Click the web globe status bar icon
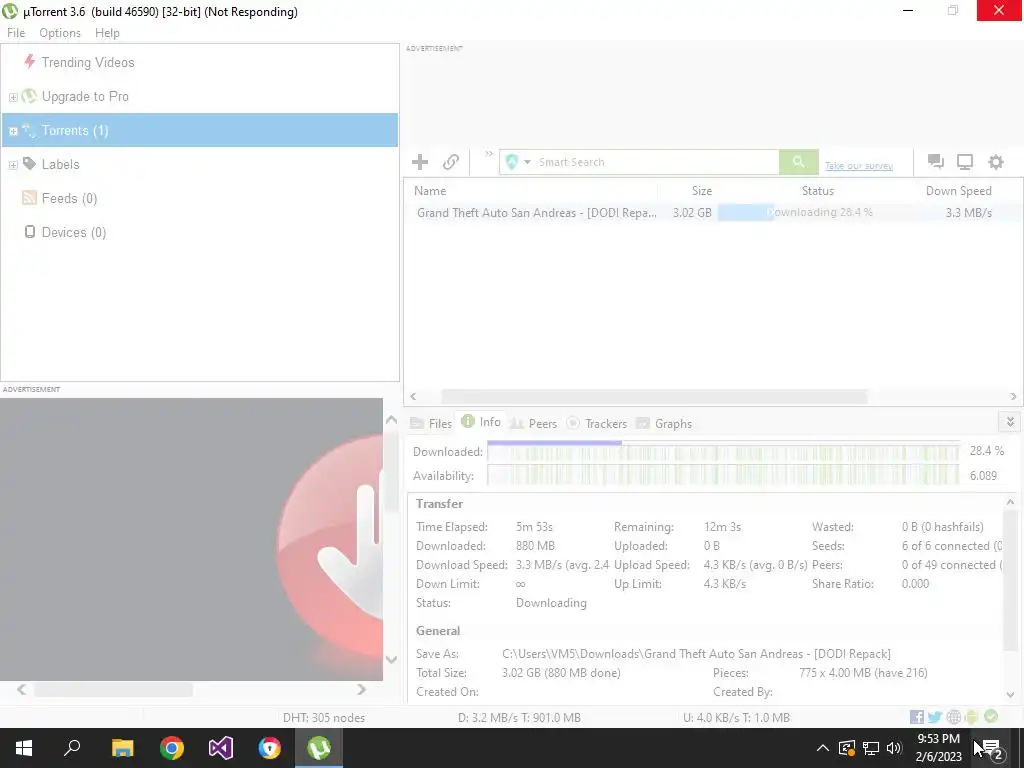The image size is (1024, 768). [953, 717]
